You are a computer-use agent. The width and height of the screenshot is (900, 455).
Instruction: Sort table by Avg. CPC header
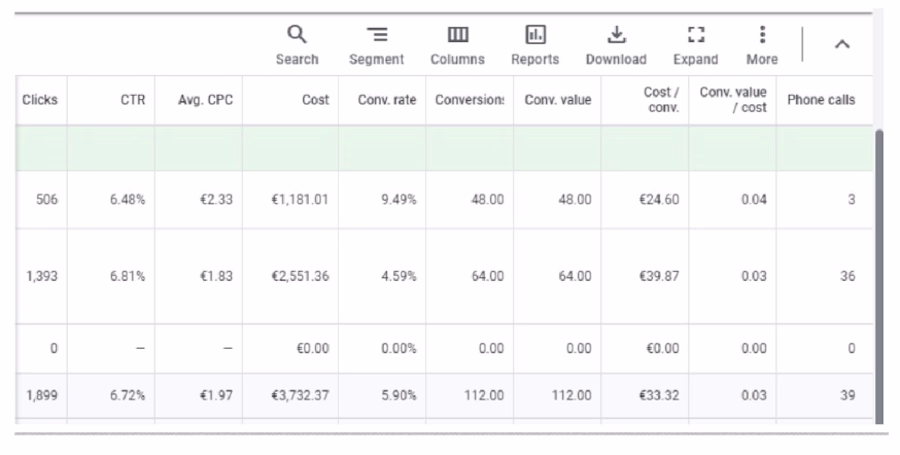pyautogui.click(x=205, y=100)
